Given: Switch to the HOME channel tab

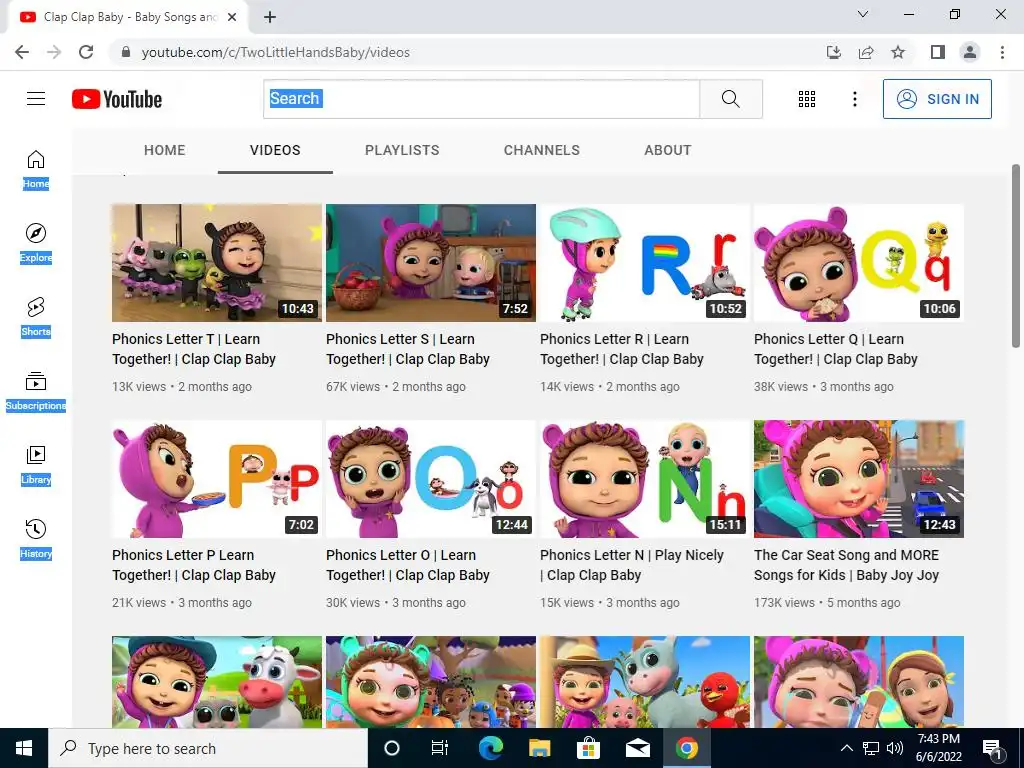Looking at the screenshot, I should tap(165, 150).
